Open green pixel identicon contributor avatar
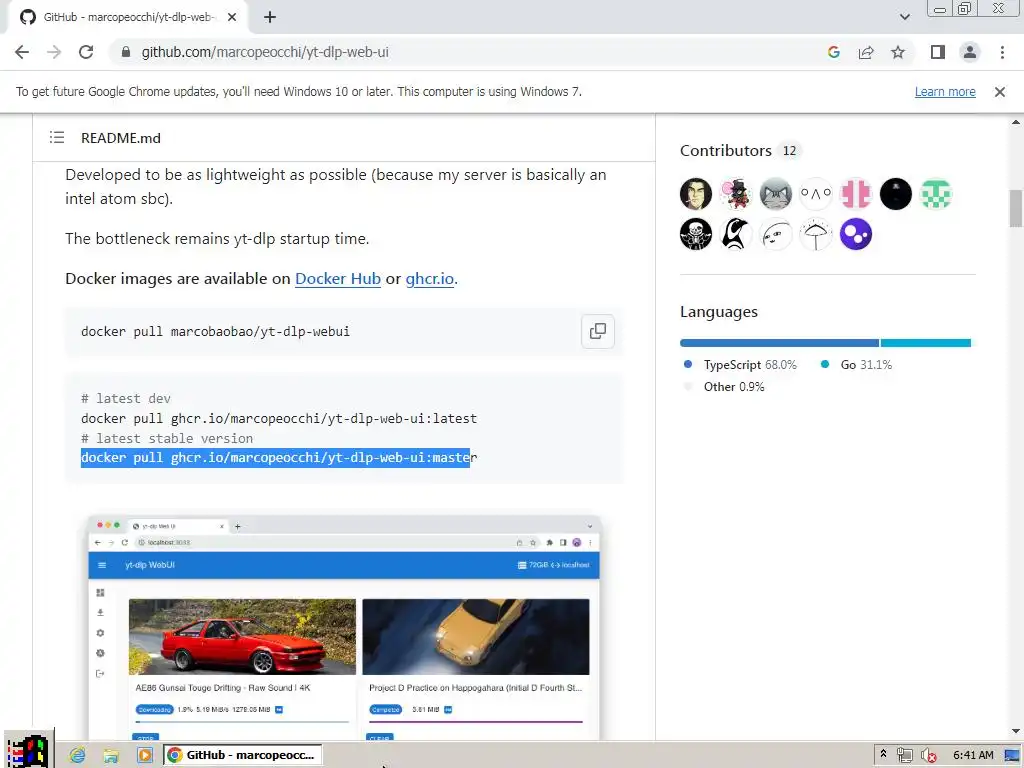 936,194
